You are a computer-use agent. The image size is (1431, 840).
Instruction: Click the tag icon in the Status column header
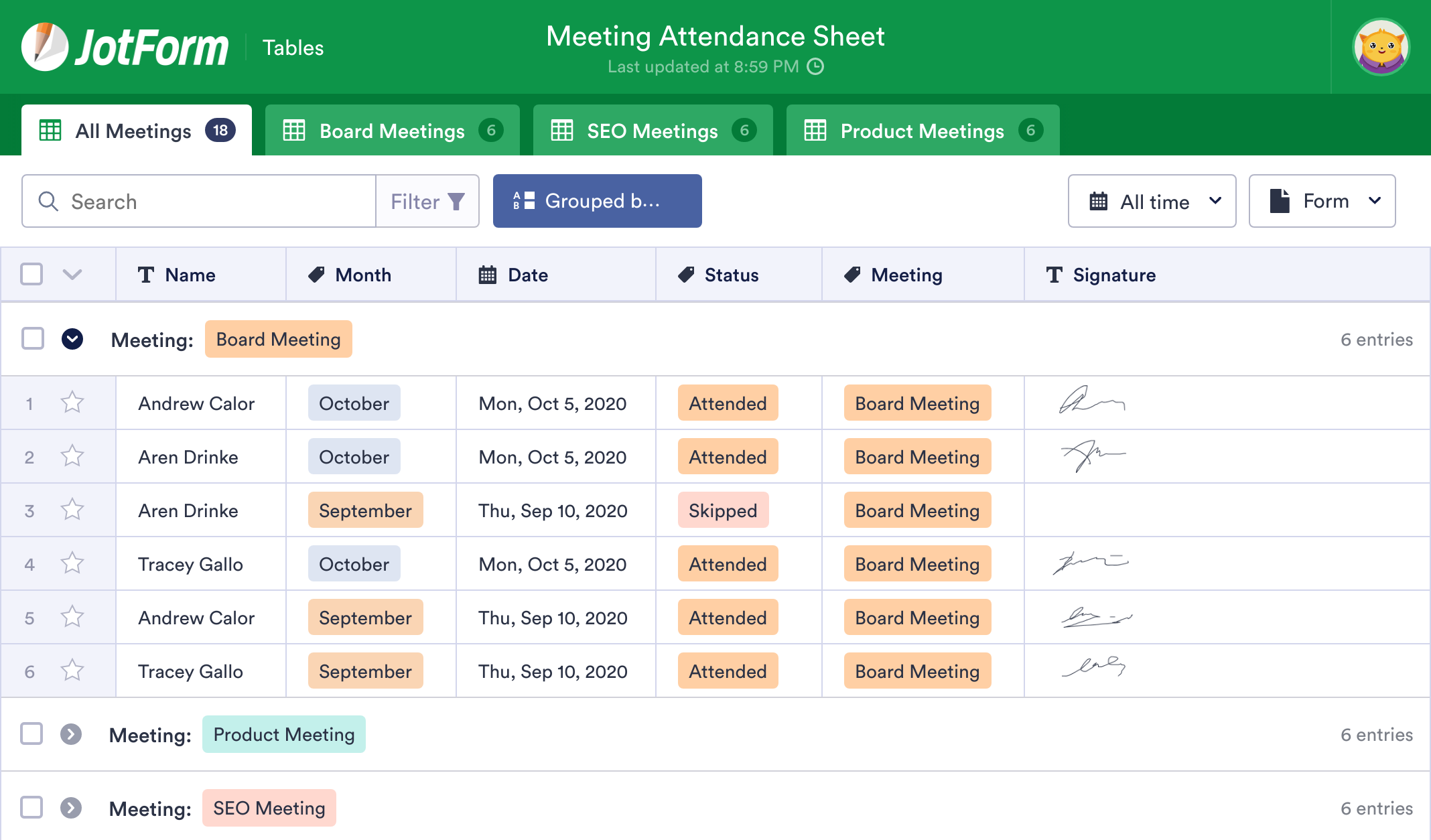[x=685, y=275]
